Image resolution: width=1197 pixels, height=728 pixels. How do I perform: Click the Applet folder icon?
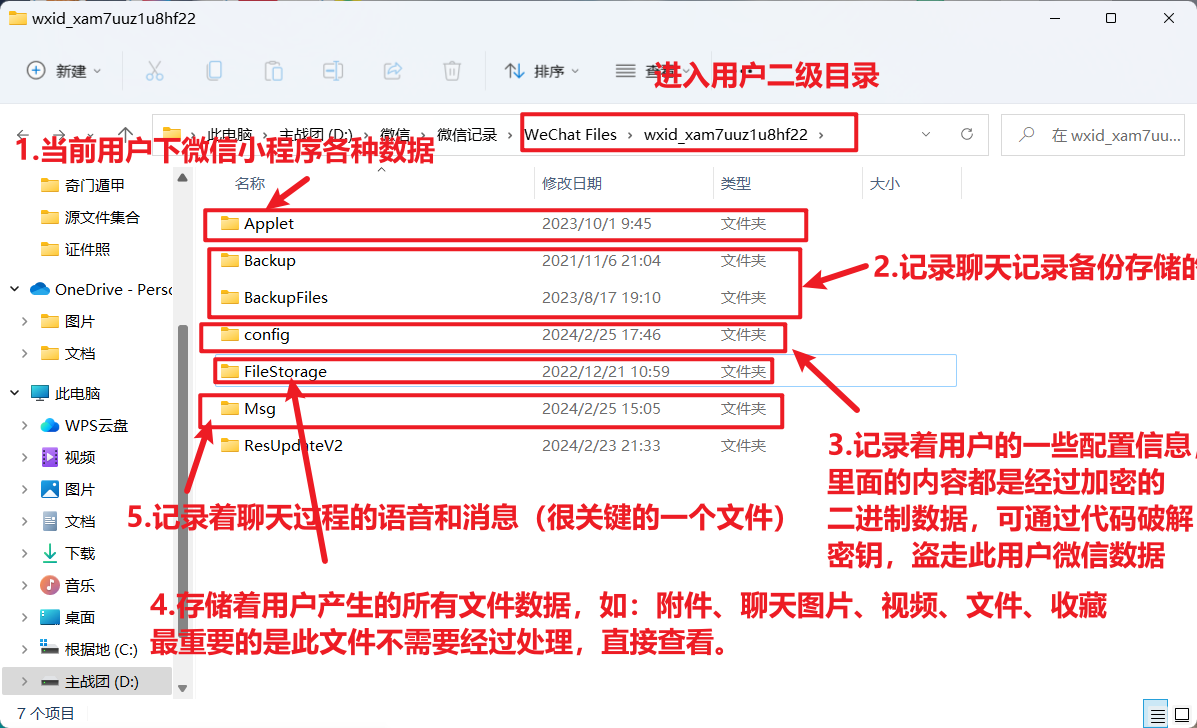[230, 223]
